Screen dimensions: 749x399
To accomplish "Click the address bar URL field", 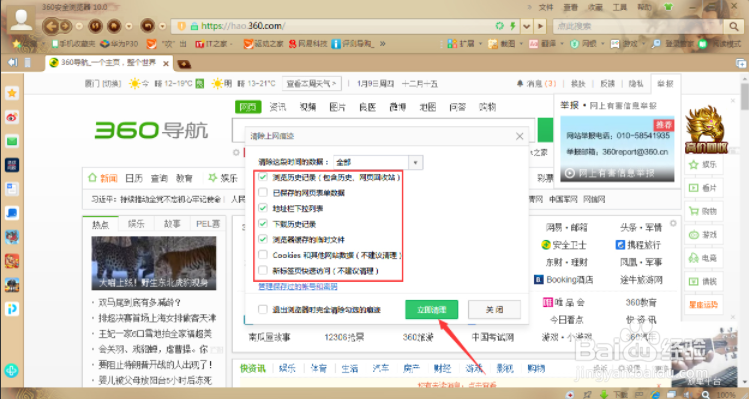I will (346, 26).
